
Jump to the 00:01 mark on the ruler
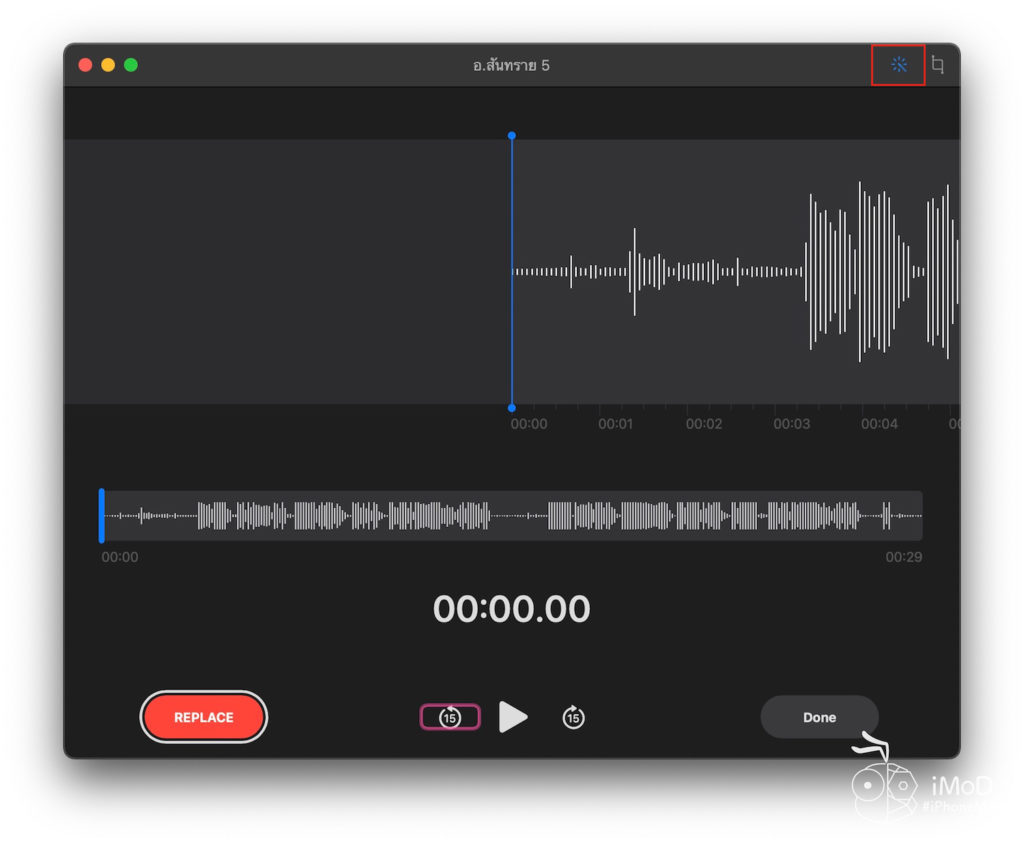(615, 423)
